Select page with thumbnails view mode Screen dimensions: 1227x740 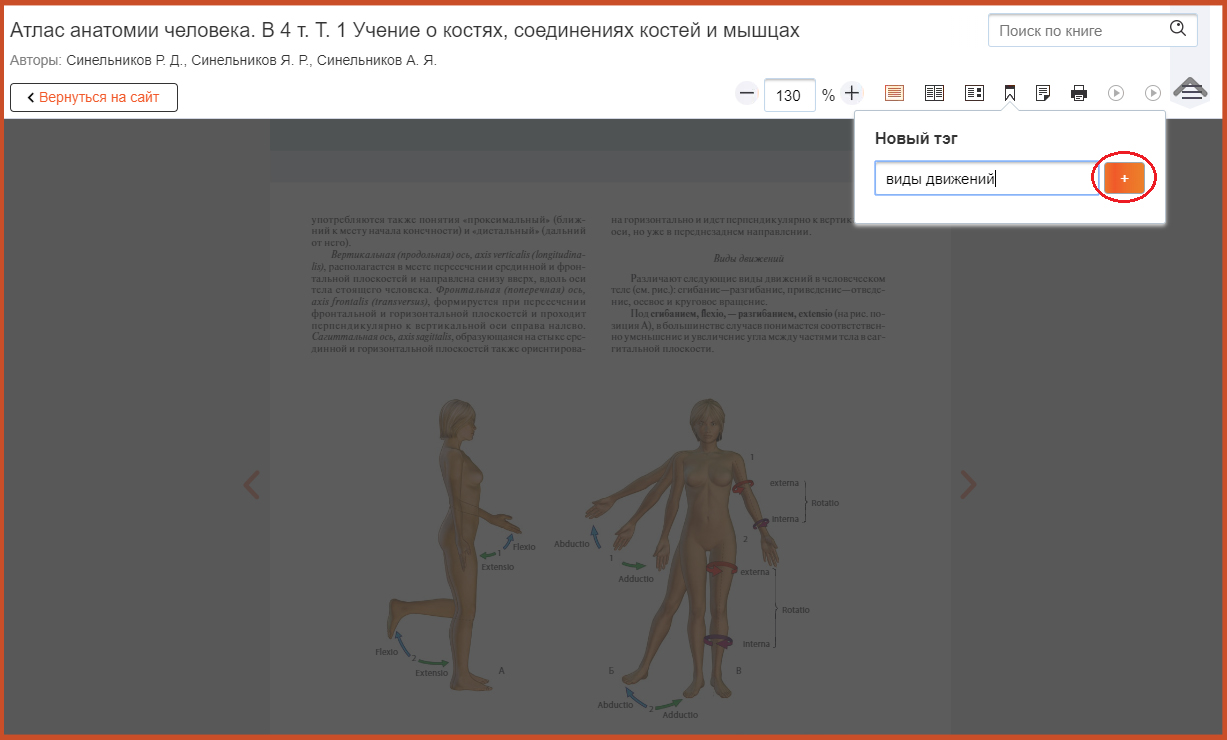(x=974, y=93)
